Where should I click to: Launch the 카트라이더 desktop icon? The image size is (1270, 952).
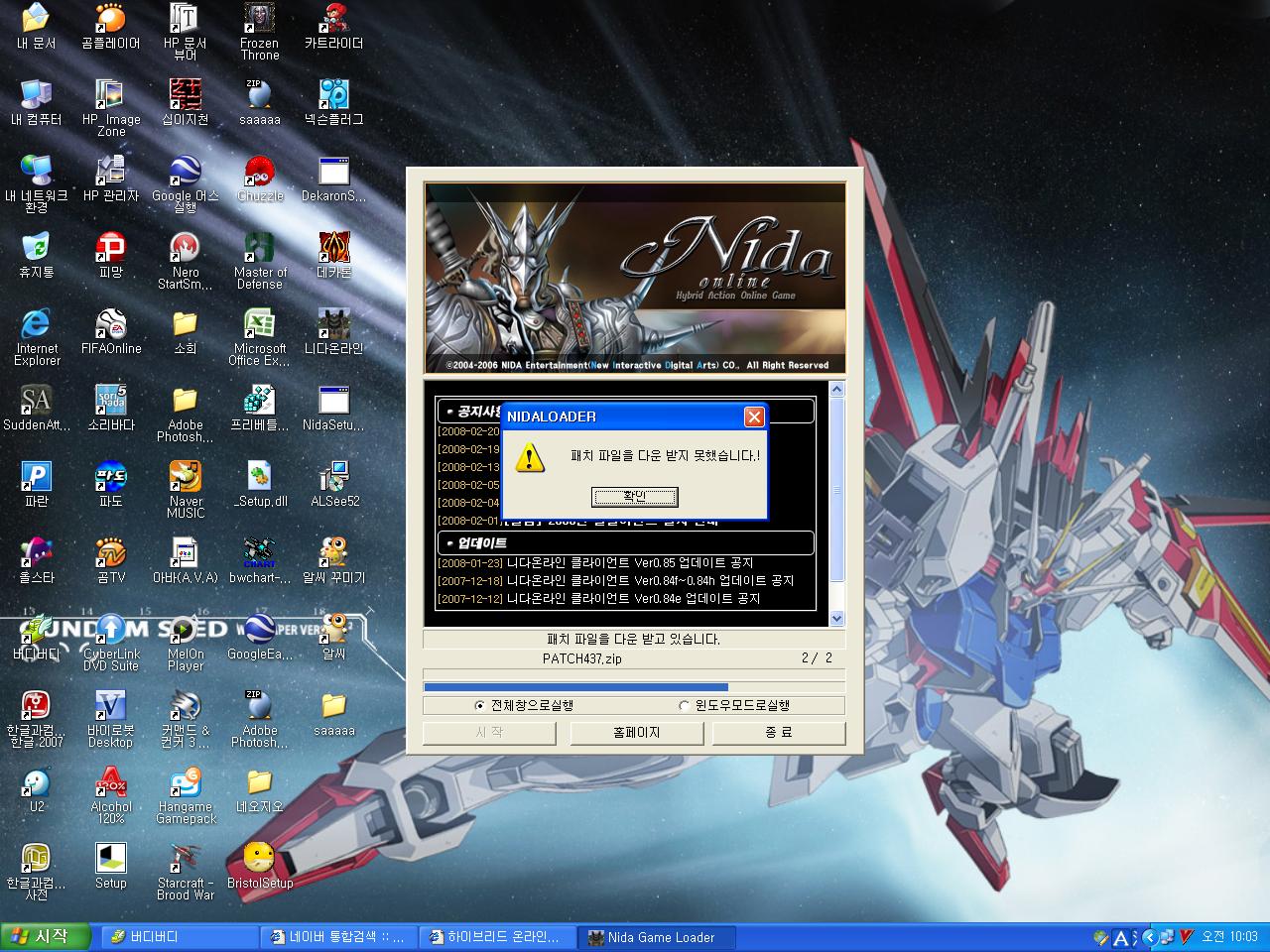[333, 20]
